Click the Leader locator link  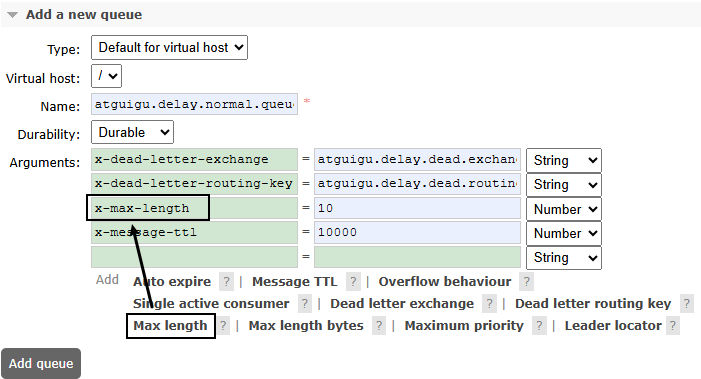pyautogui.click(x=613, y=326)
